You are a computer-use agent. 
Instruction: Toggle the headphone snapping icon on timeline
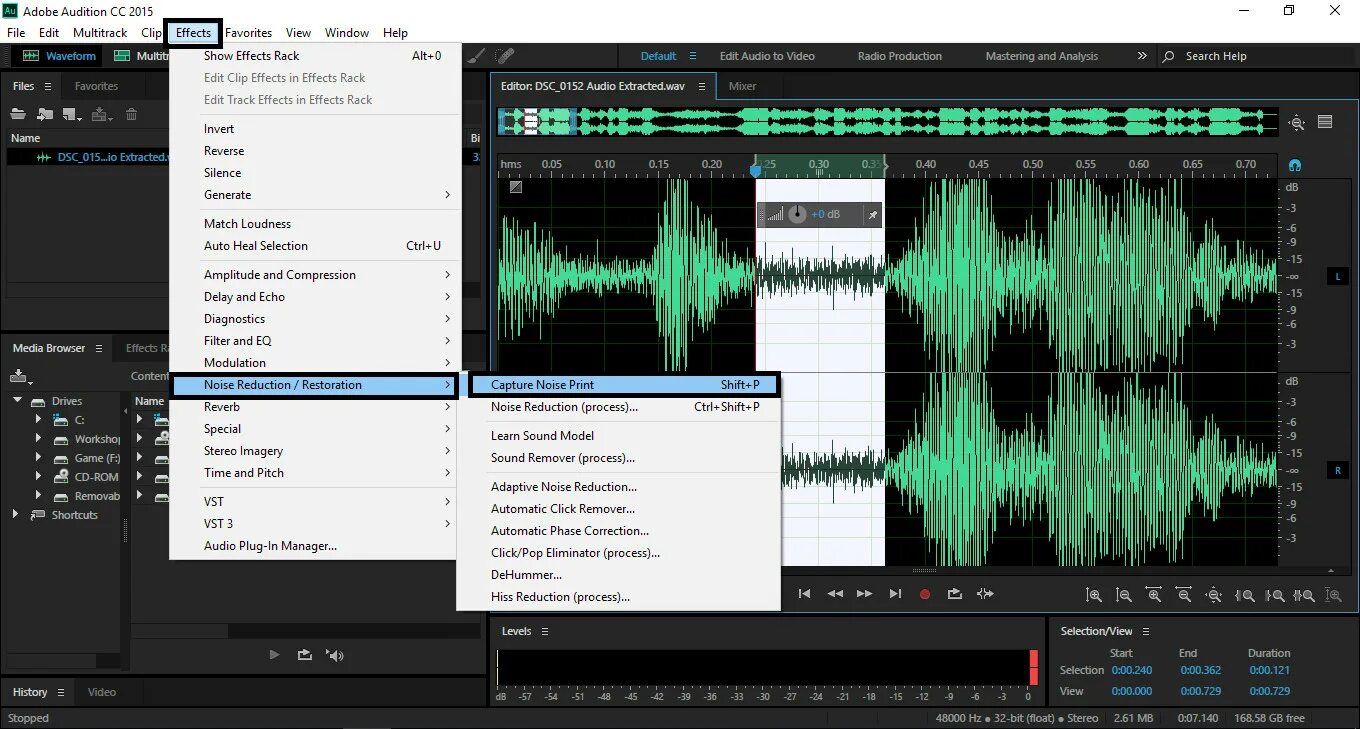[x=1296, y=165]
